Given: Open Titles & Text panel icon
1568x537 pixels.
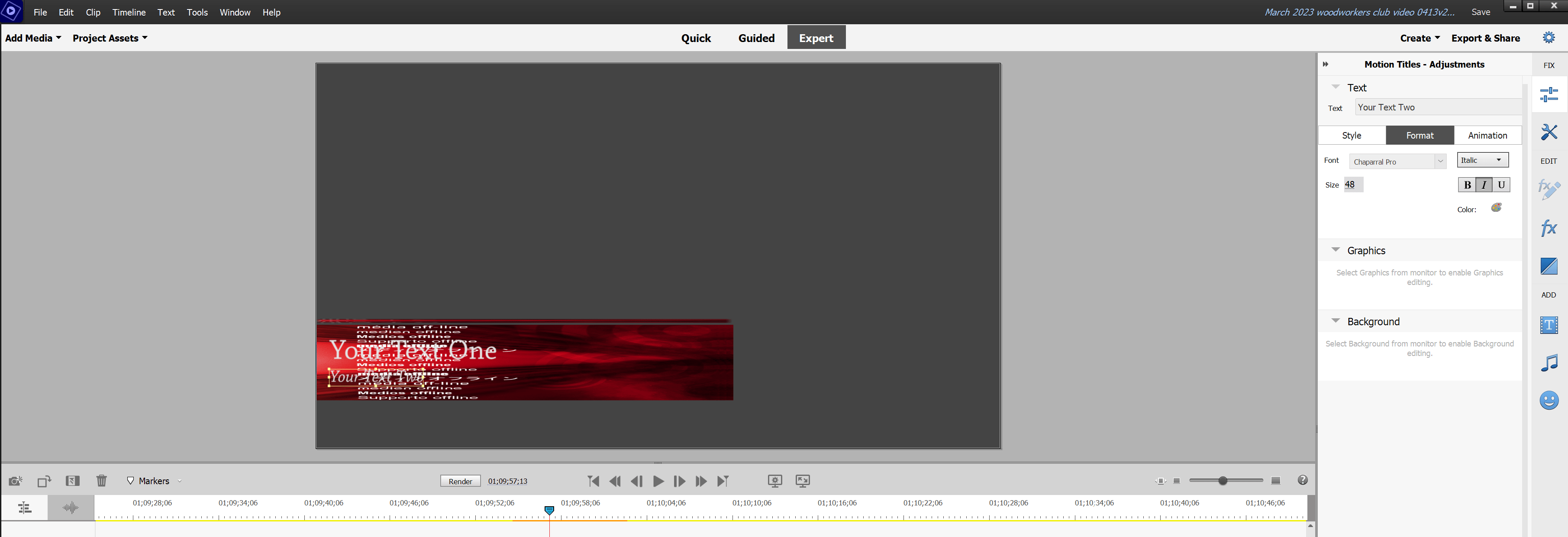Looking at the screenshot, I should click(1549, 324).
